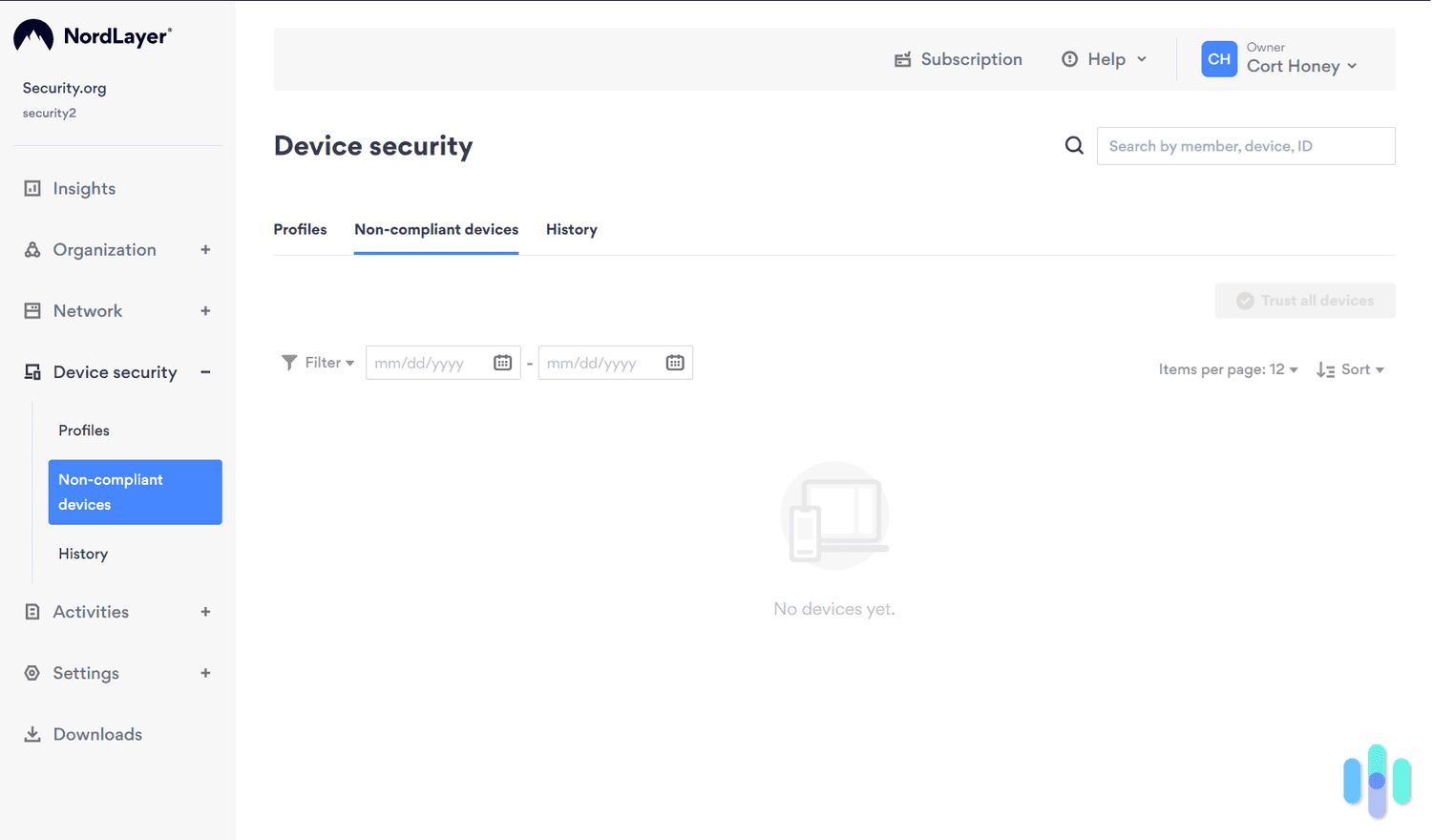Expand the Network sidebar section

[x=205, y=311]
